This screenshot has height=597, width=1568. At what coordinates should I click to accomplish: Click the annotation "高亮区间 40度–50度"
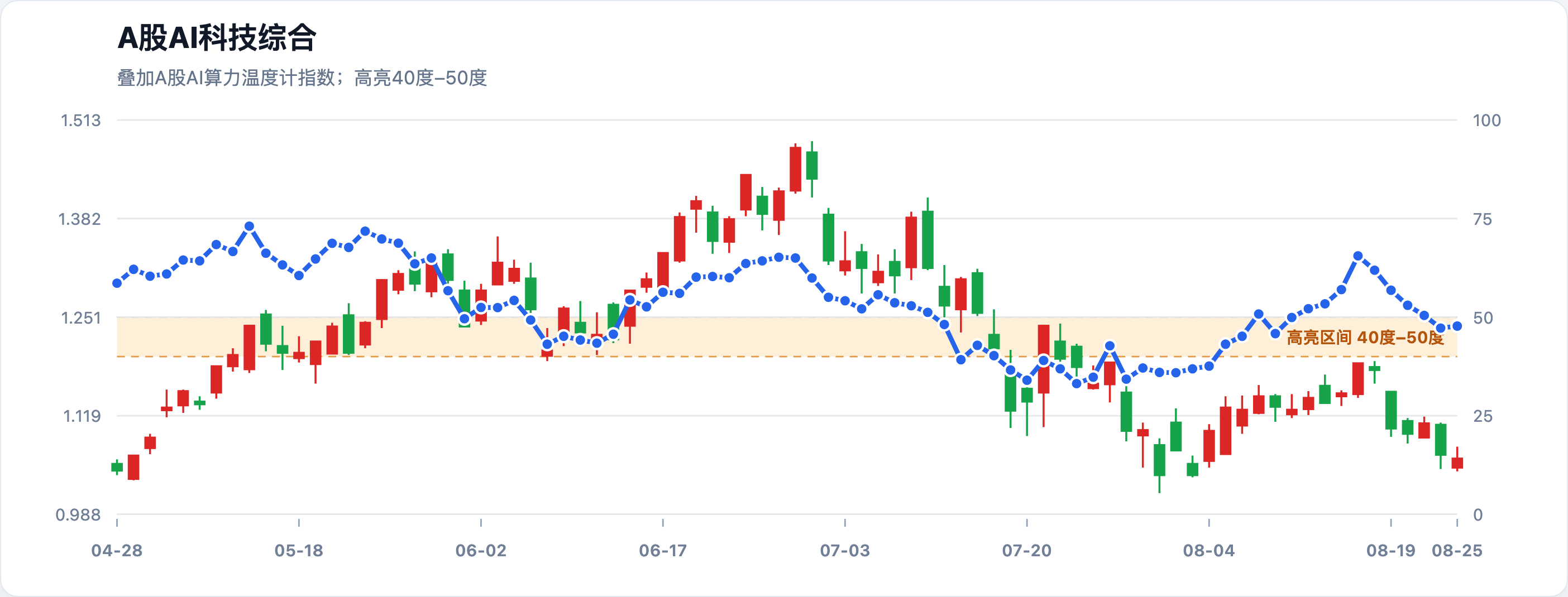pos(1365,338)
